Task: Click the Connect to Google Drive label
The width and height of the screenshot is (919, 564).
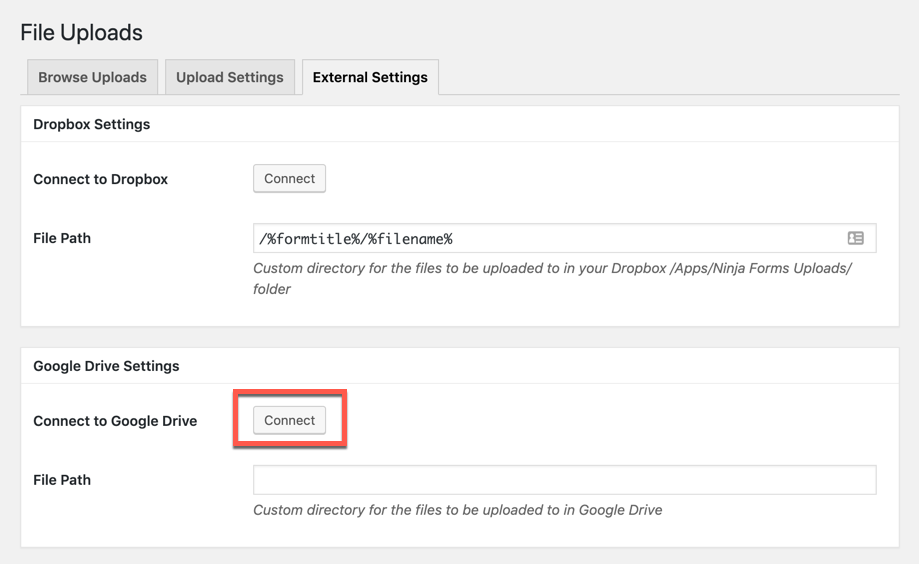Action: tap(115, 421)
